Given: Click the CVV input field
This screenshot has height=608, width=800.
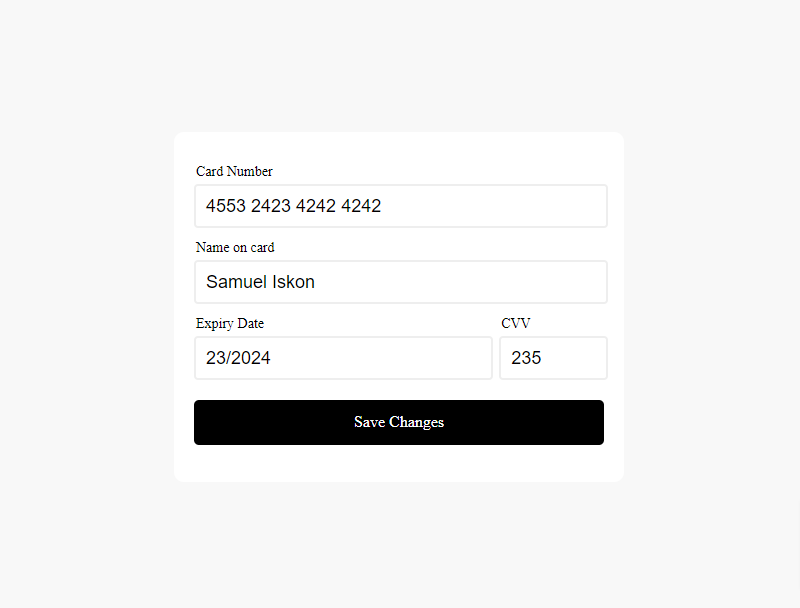Looking at the screenshot, I should 553,358.
